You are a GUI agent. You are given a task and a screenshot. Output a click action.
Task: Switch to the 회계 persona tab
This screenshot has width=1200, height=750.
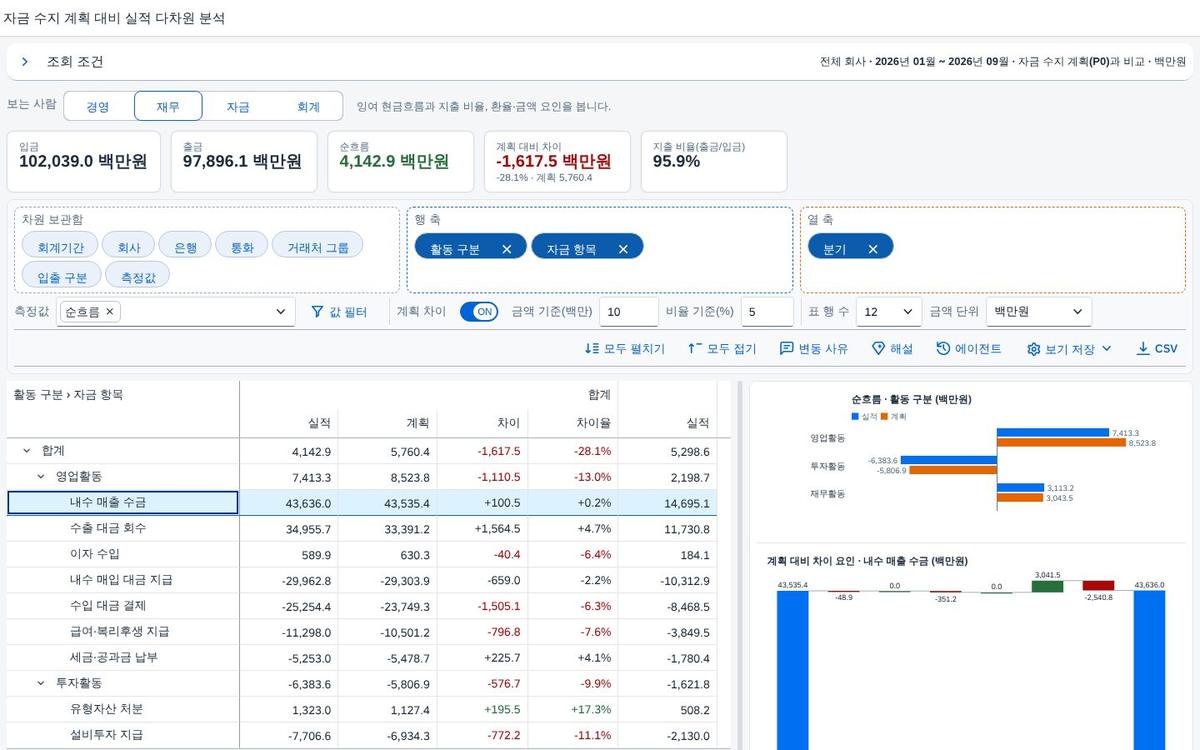[x=308, y=106]
